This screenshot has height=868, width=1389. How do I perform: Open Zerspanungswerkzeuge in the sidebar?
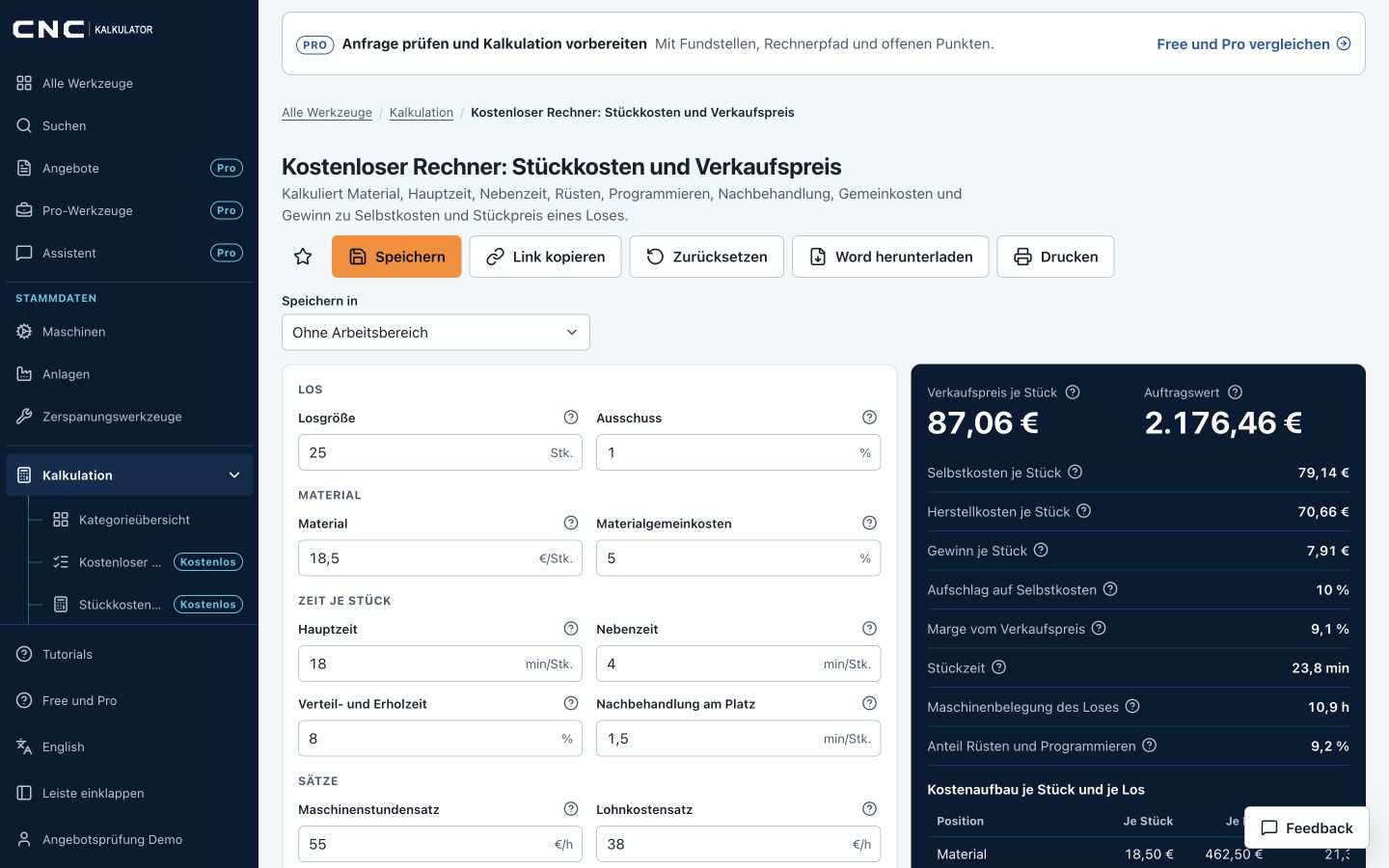pyautogui.click(x=129, y=417)
